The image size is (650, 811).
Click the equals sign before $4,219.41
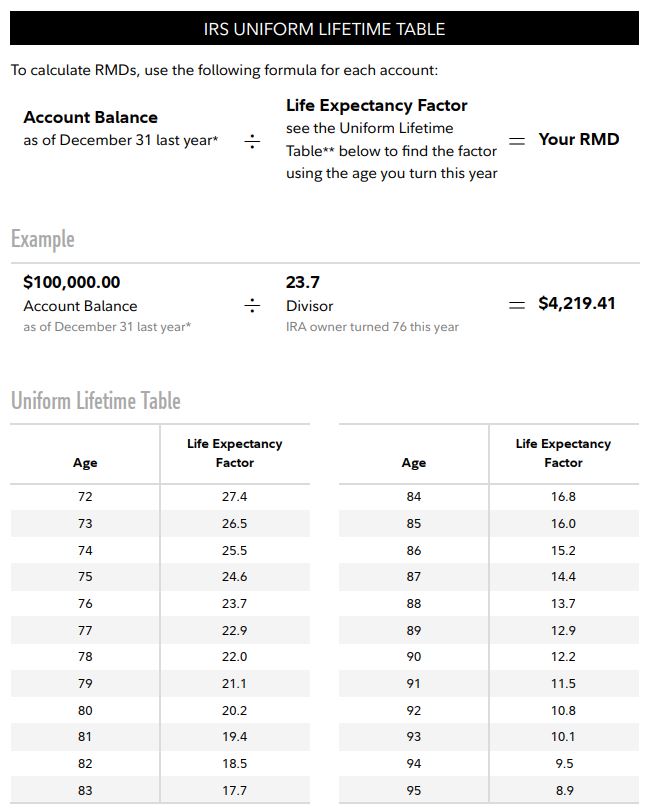(517, 305)
